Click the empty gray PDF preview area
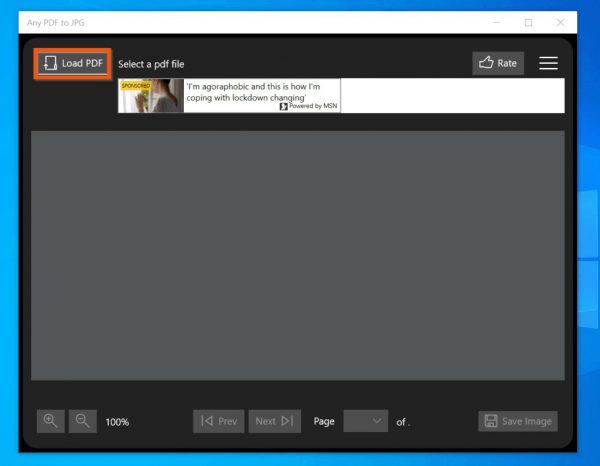 (297, 255)
